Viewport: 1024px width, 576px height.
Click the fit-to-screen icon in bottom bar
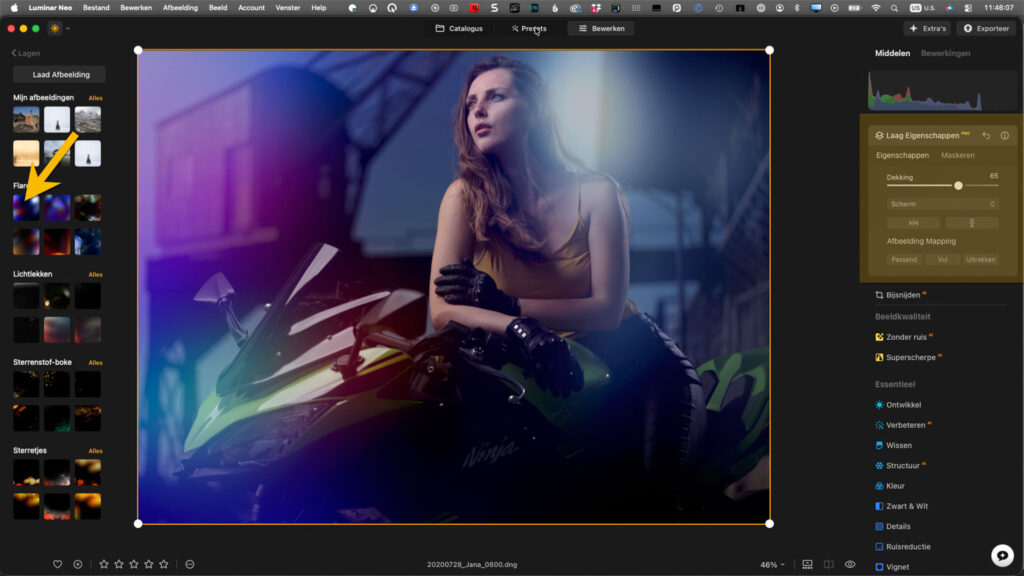click(x=807, y=564)
